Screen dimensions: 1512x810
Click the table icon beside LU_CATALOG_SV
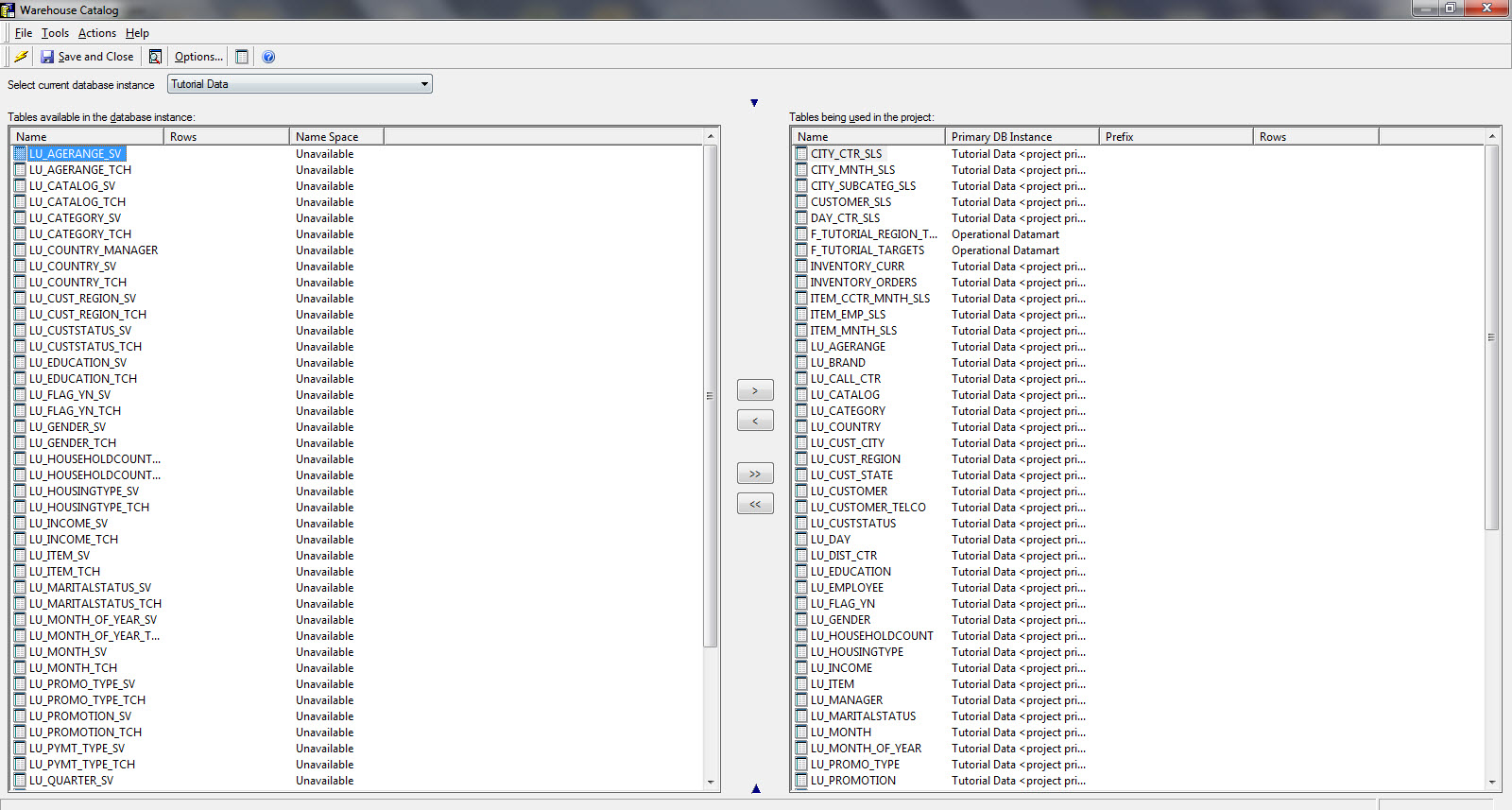(x=20, y=186)
